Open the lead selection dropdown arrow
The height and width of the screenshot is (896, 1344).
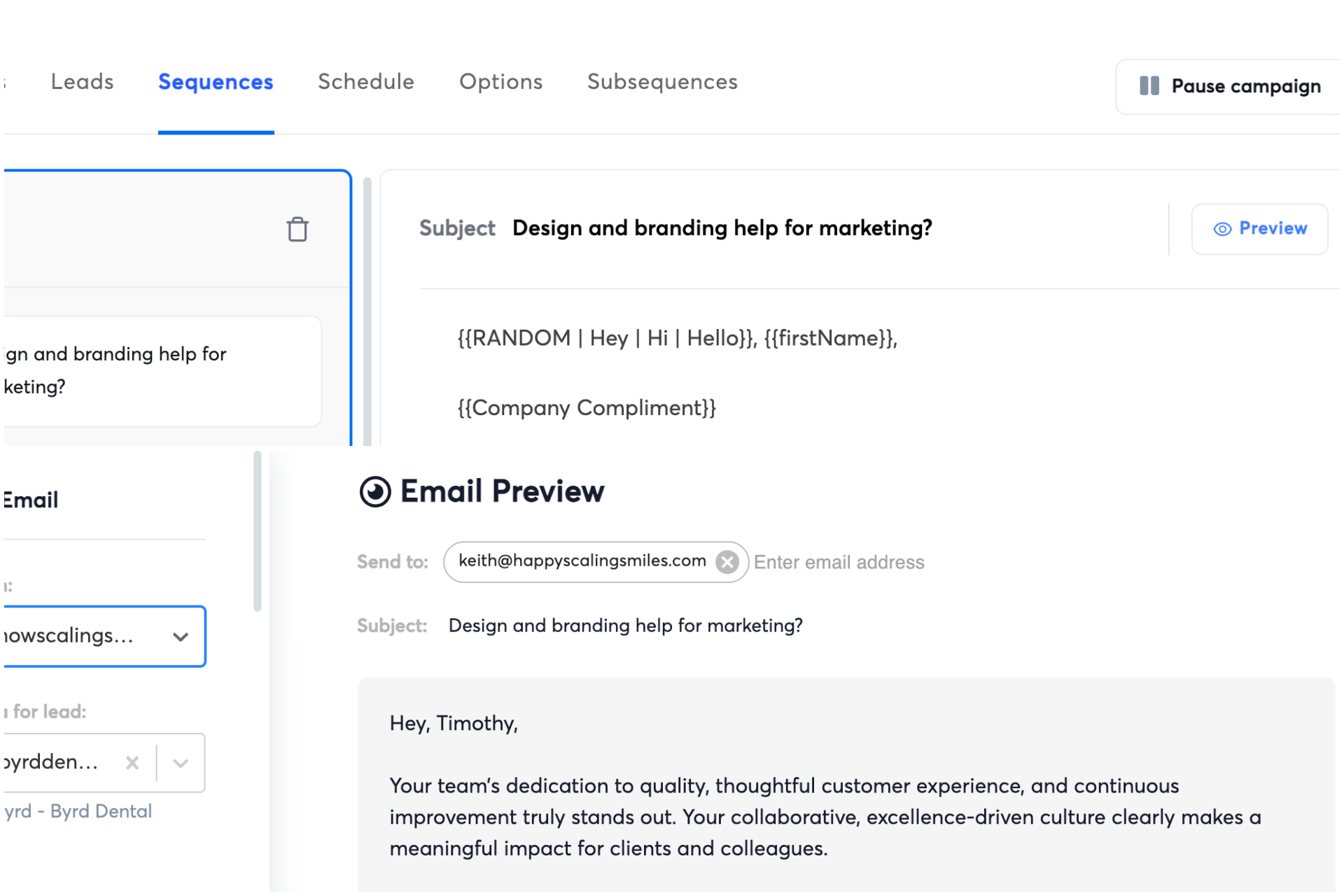tap(181, 763)
